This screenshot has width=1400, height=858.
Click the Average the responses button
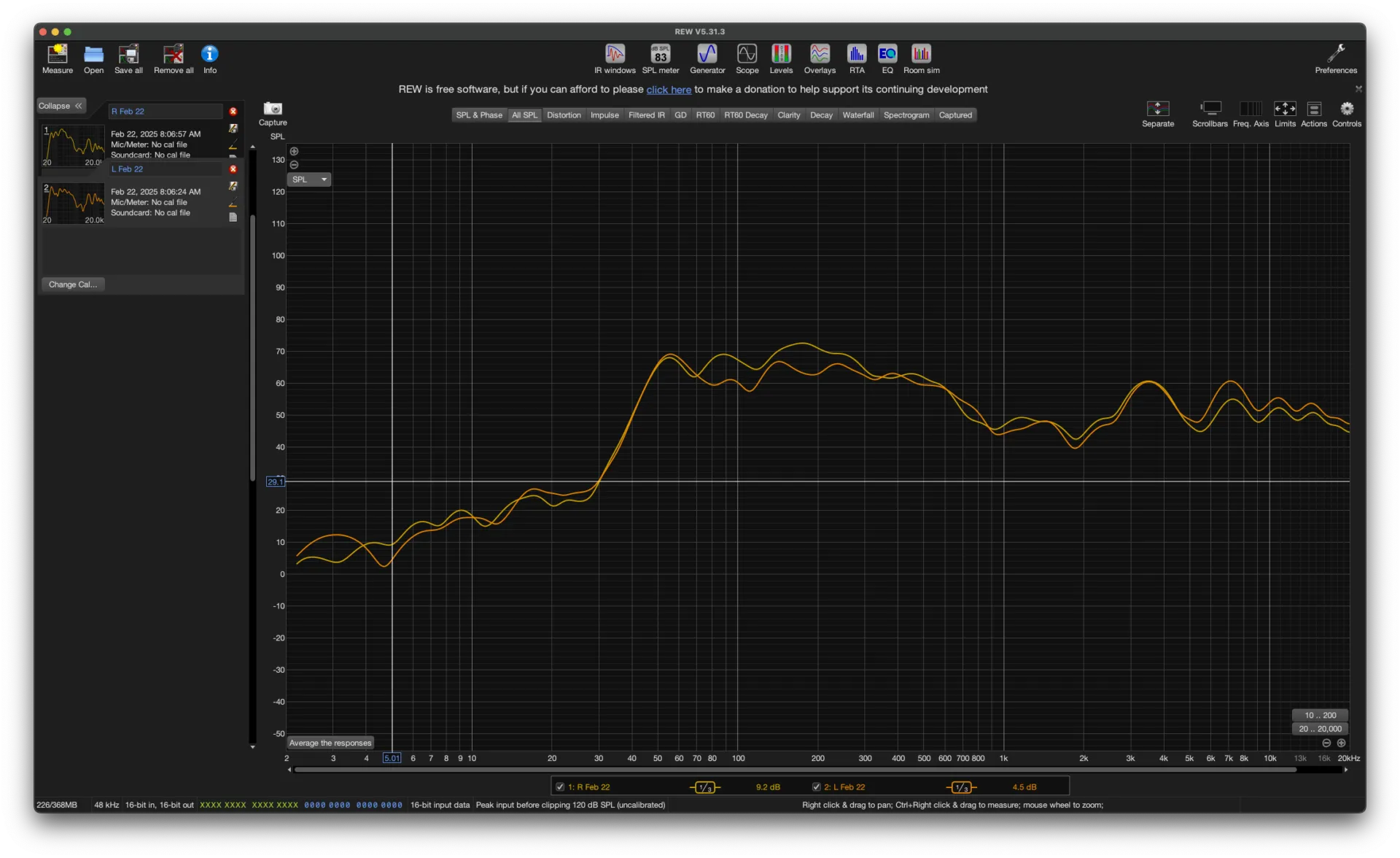click(330, 743)
